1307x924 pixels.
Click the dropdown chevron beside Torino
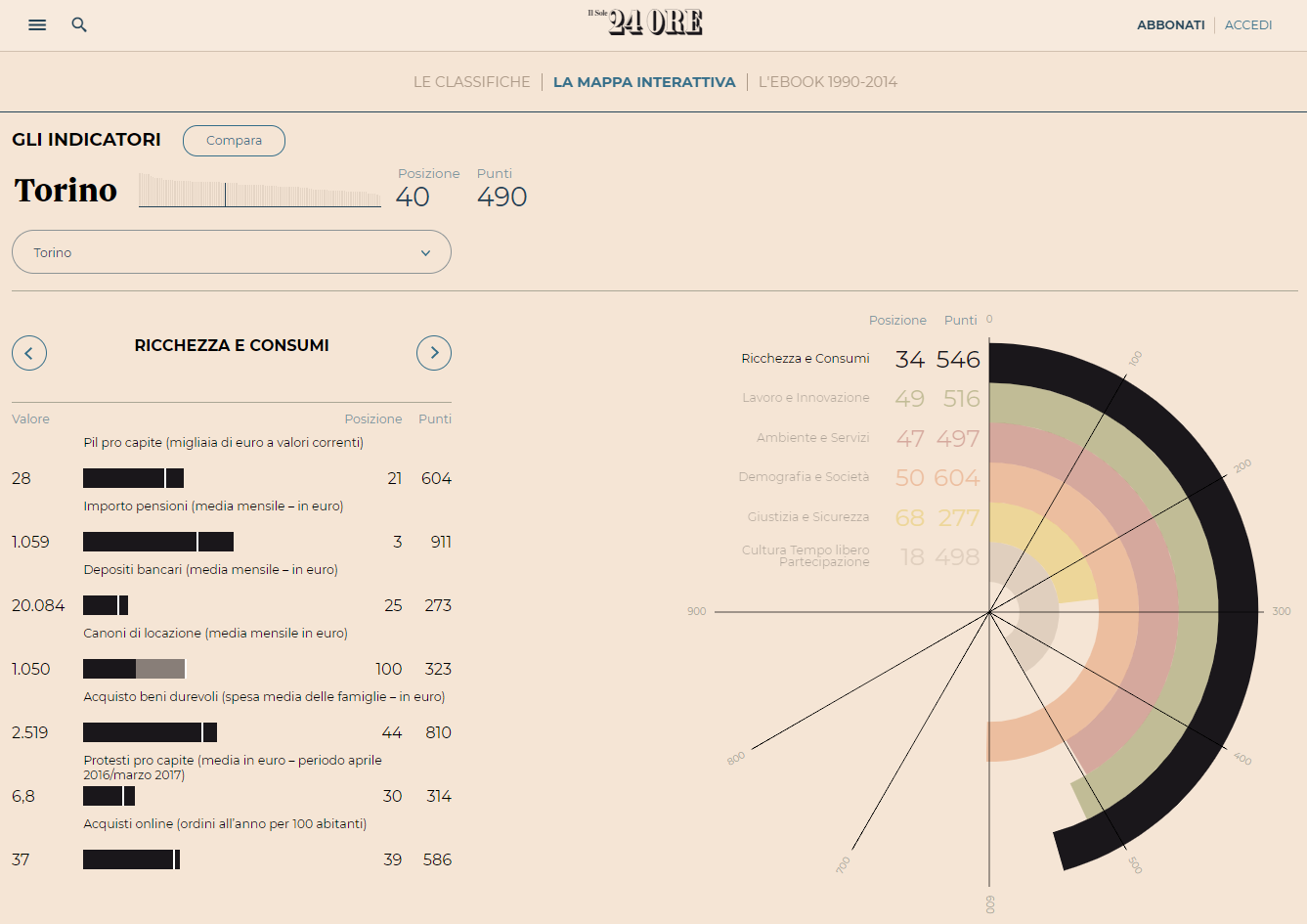425,253
